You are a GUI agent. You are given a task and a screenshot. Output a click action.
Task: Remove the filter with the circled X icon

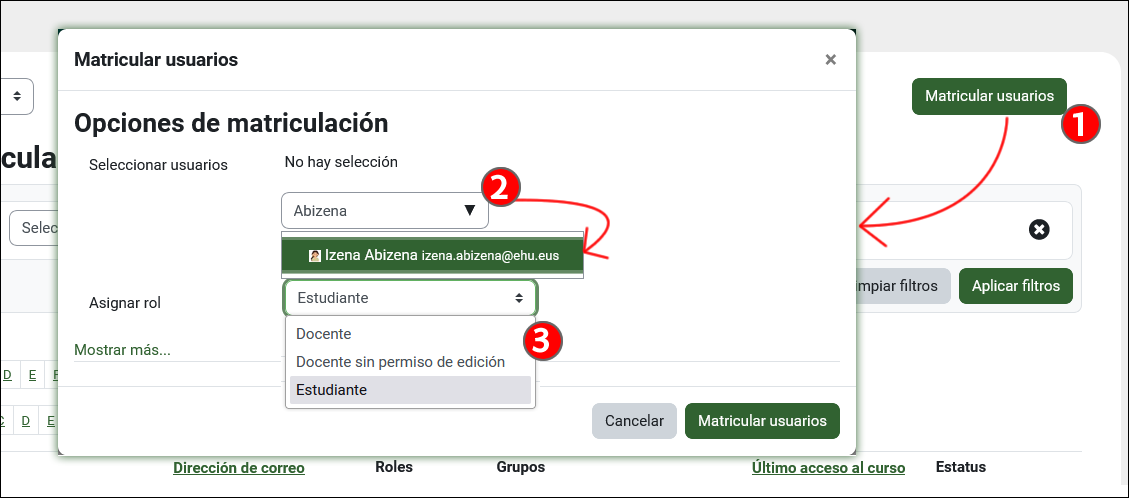[x=1039, y=230]
